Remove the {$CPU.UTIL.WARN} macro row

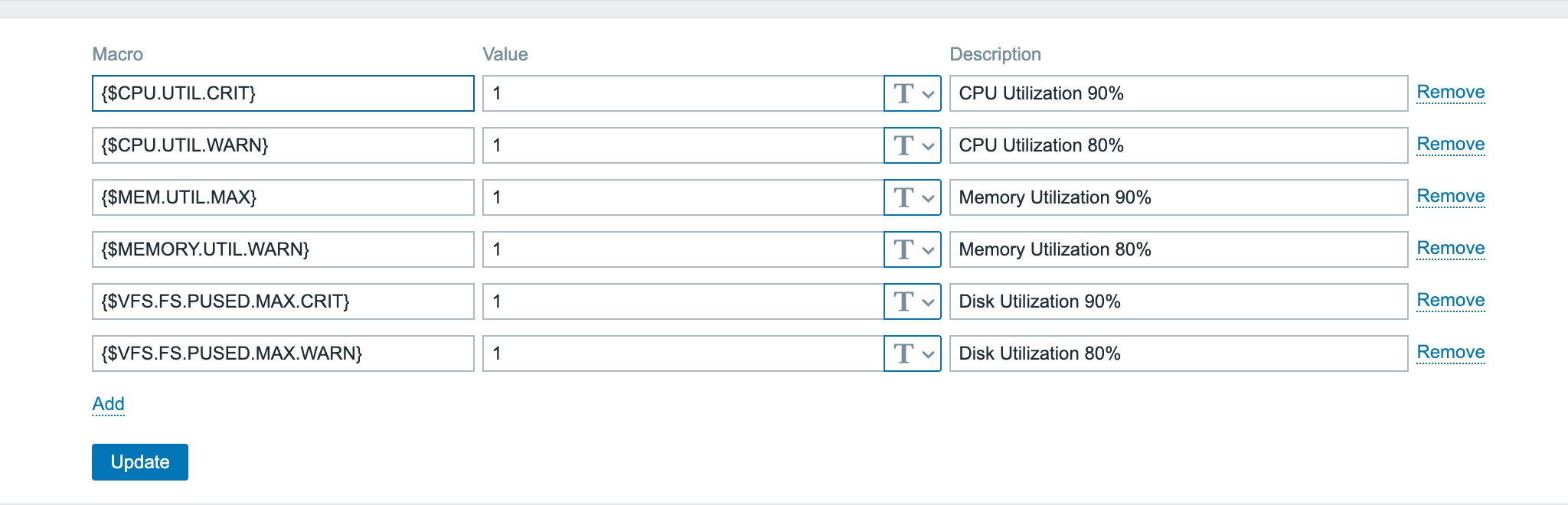point(1450,145)
